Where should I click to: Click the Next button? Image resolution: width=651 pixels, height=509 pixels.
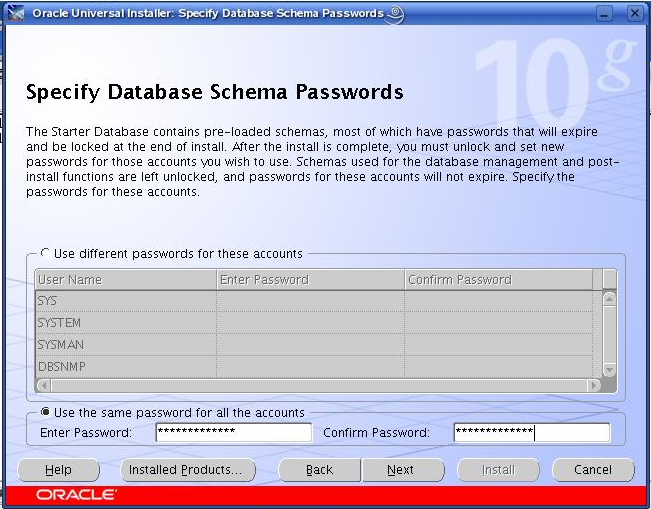coord(400,470)
